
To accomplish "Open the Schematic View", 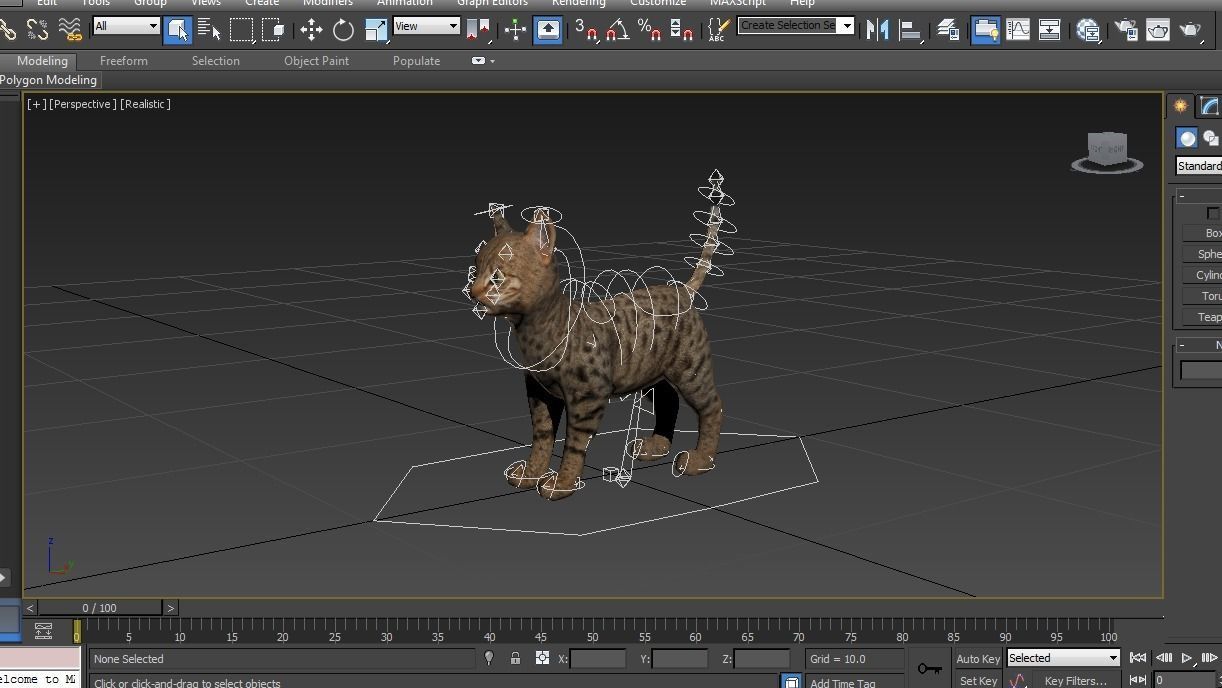I will tap(1049, 30).
